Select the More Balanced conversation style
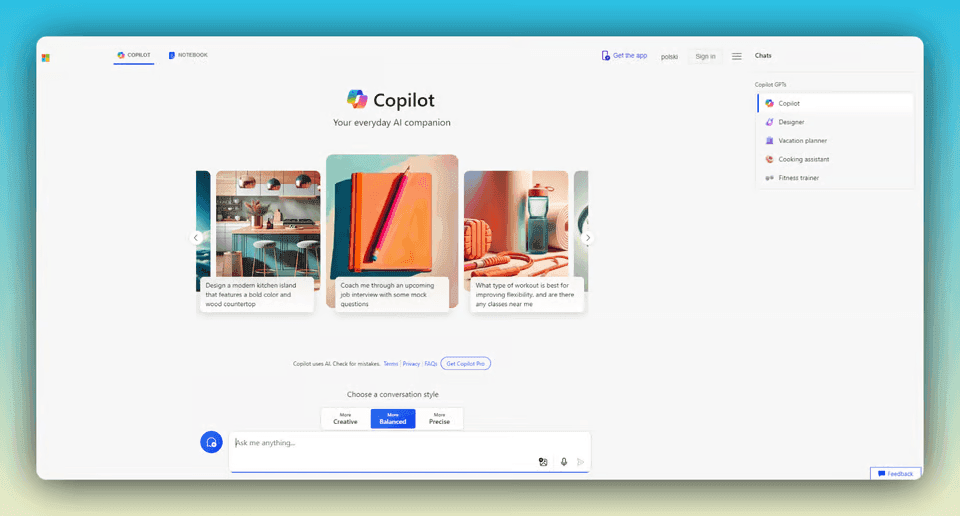Viewport: 960px width, 516px height. click(392, 418)
